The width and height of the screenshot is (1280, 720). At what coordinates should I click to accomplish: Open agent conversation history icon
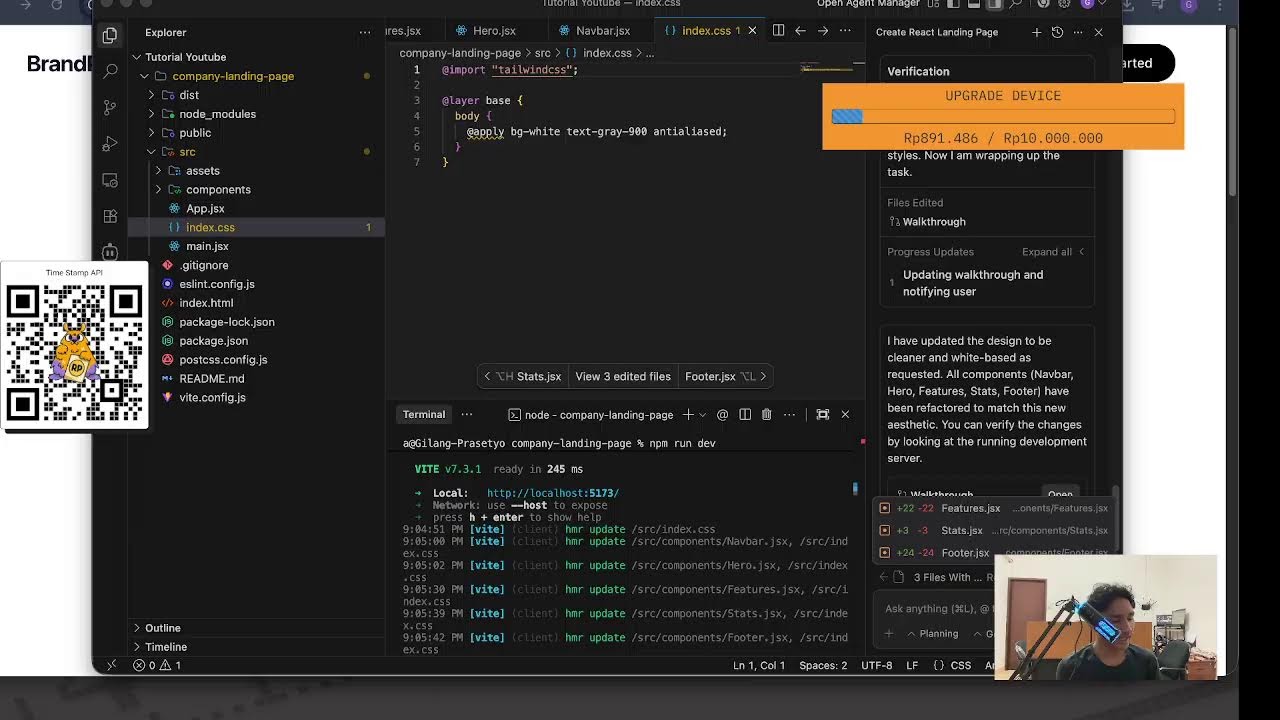(x=1057, y=32)
